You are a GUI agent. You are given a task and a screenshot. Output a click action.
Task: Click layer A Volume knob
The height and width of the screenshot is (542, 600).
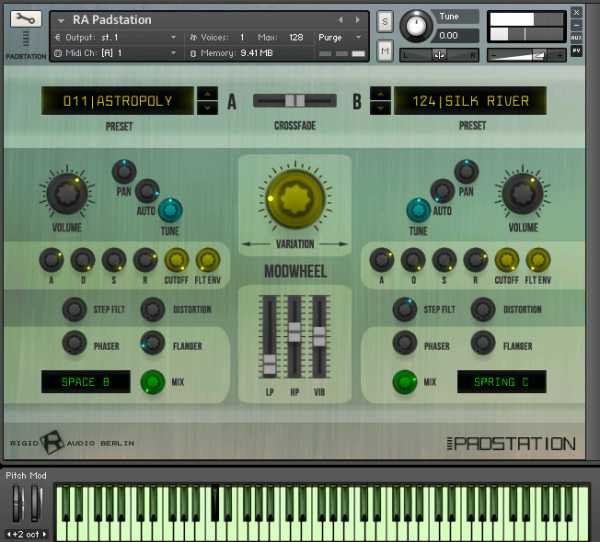(67, 194)
